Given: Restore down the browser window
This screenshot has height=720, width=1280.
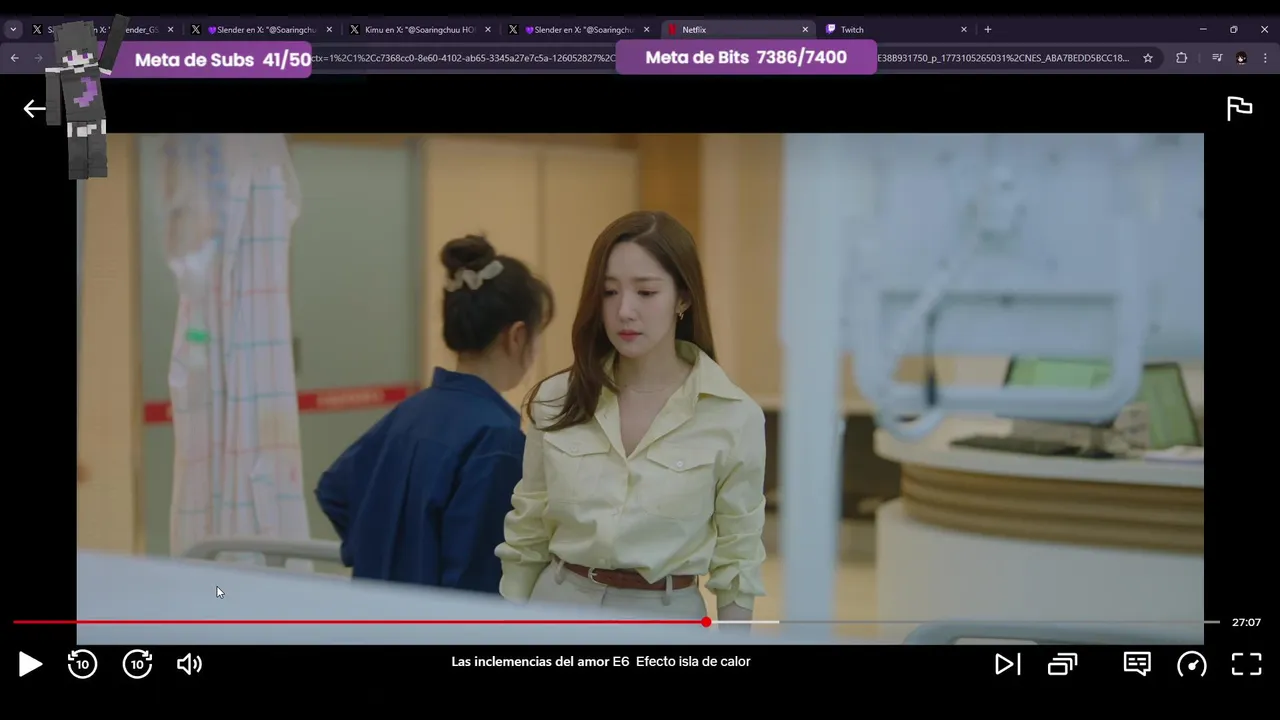Looking at the screenshot, I should [x=1234, y=30].
